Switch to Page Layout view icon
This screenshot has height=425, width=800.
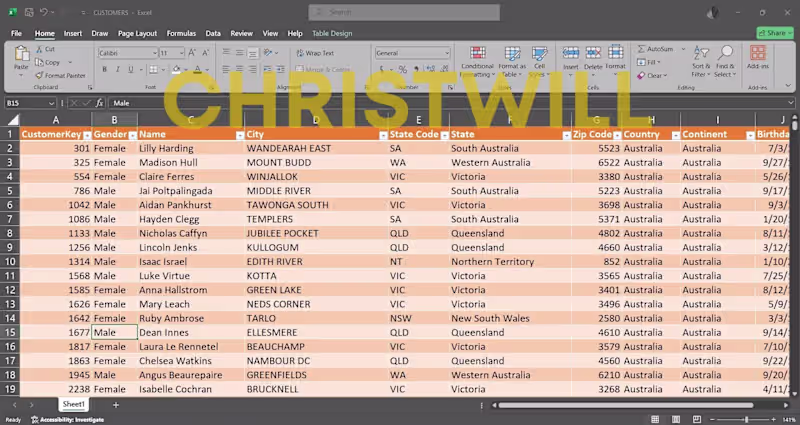tap(676, 419)
